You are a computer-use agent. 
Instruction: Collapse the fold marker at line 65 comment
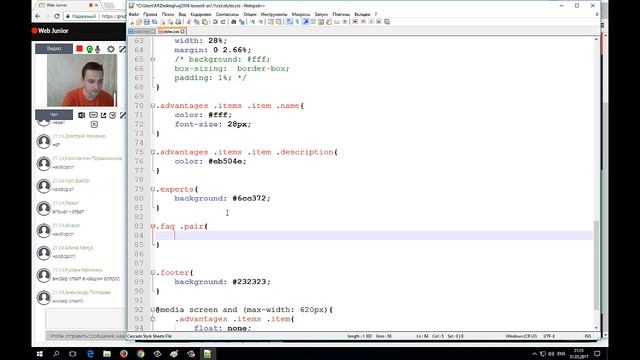tap(153, 59)
